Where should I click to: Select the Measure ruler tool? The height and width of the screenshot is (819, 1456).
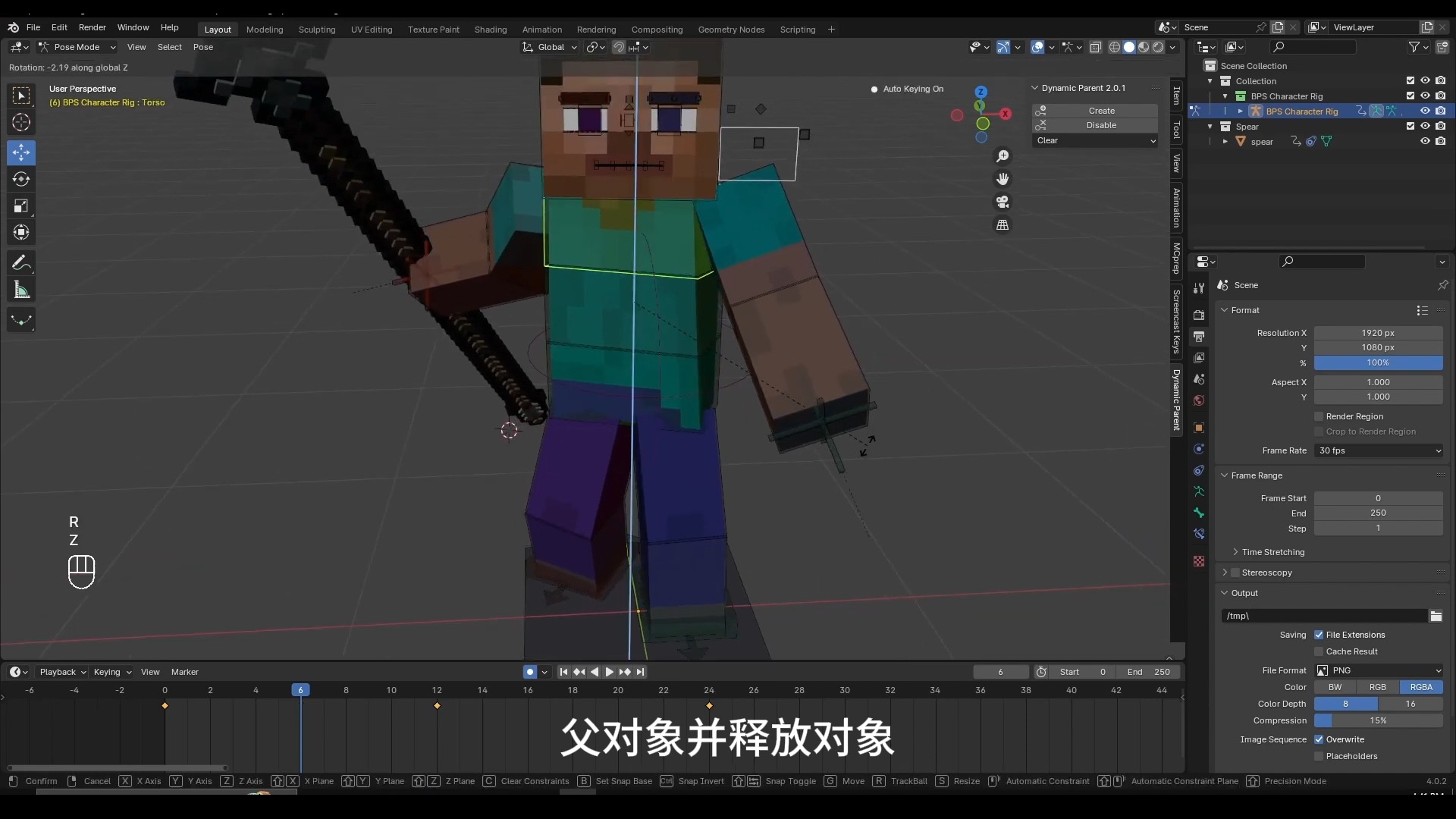[21, 290]
